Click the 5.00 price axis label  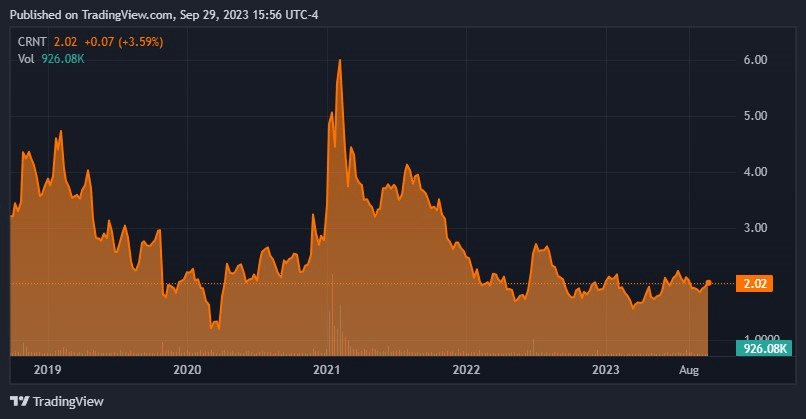(x=755, y=116)
